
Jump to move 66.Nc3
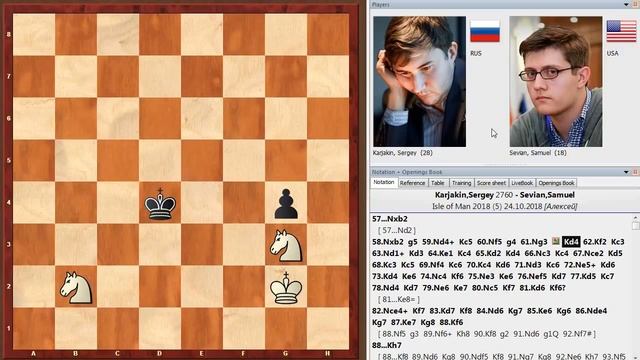point(538,253)
